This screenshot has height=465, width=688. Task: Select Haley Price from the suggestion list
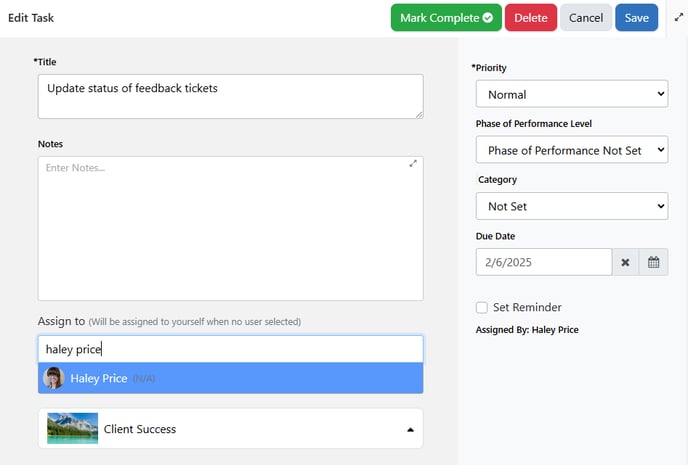230,378
